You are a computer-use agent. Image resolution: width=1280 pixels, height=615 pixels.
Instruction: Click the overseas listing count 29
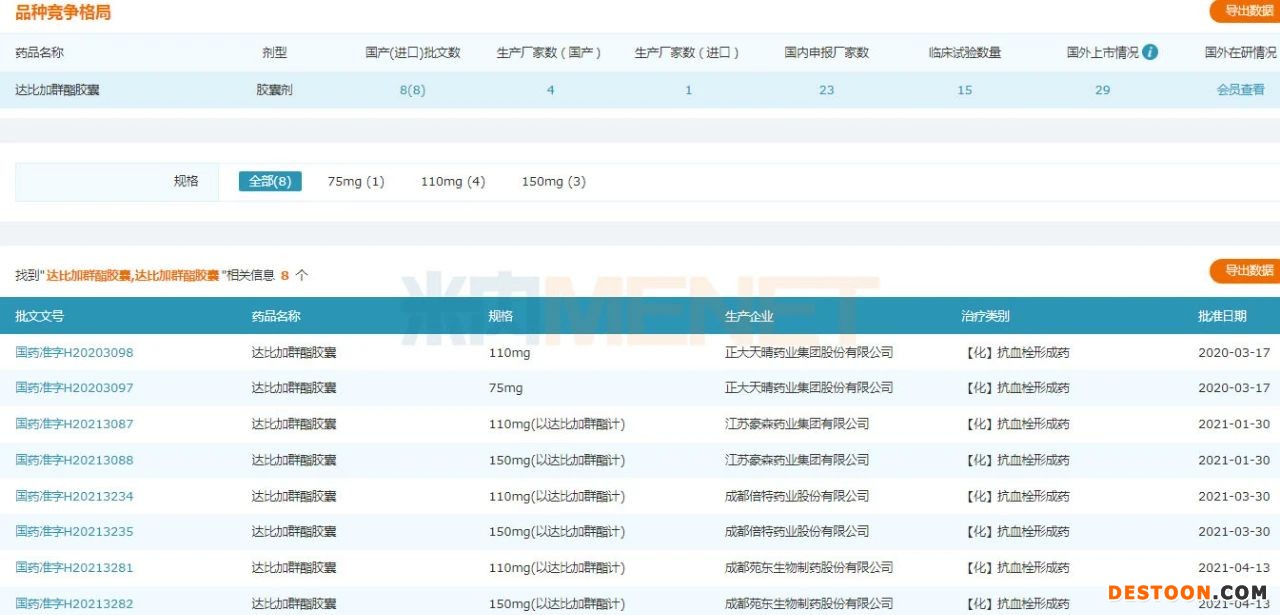coord(1102,90)
